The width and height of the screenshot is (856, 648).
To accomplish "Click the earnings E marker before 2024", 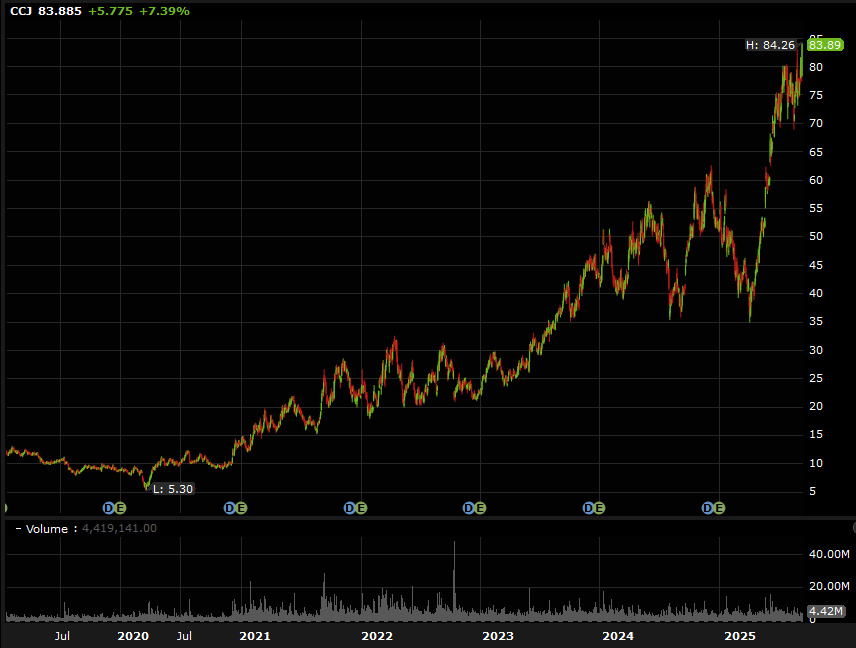I will pos(599,508).
